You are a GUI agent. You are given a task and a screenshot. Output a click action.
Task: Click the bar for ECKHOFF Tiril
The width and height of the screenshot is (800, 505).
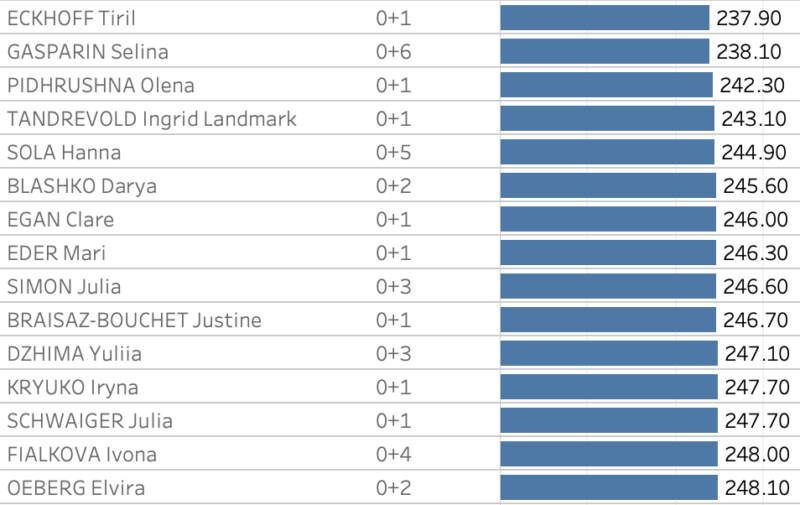coord(604,18)
